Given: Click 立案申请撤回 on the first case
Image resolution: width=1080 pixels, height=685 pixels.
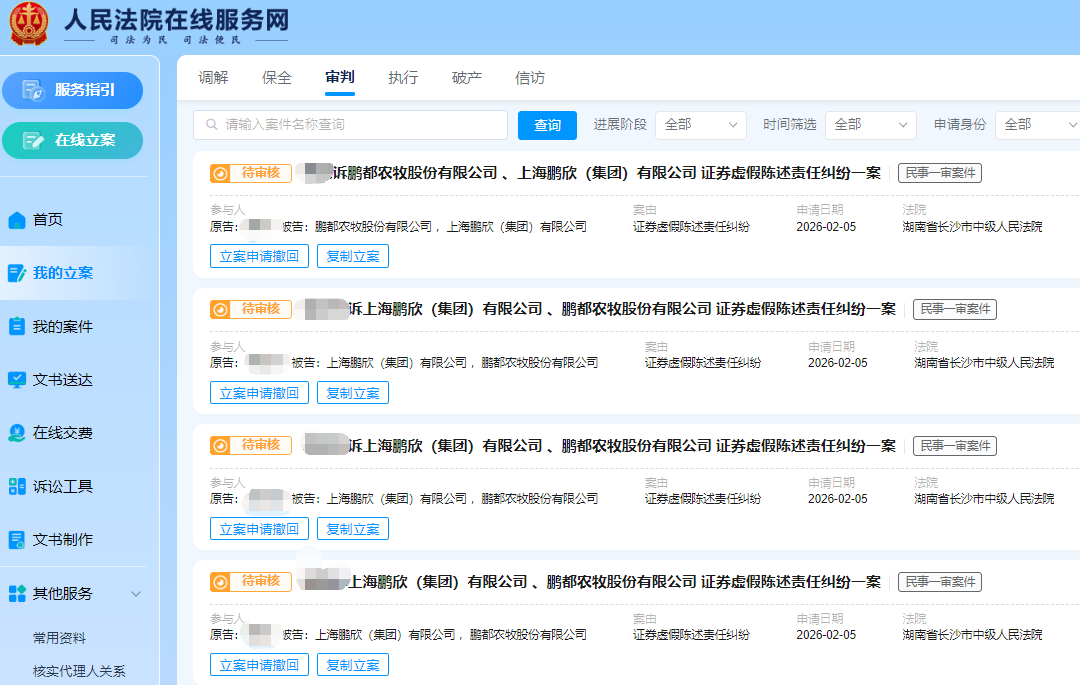Looking at the screenshot, I should coord(259,256).
